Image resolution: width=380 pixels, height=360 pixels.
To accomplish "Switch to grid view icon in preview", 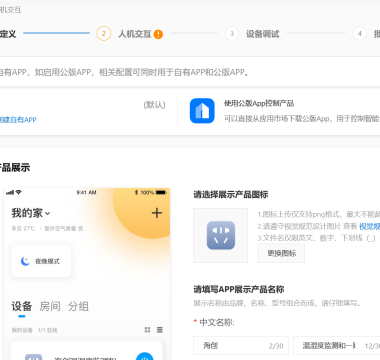I will [147, 330].
